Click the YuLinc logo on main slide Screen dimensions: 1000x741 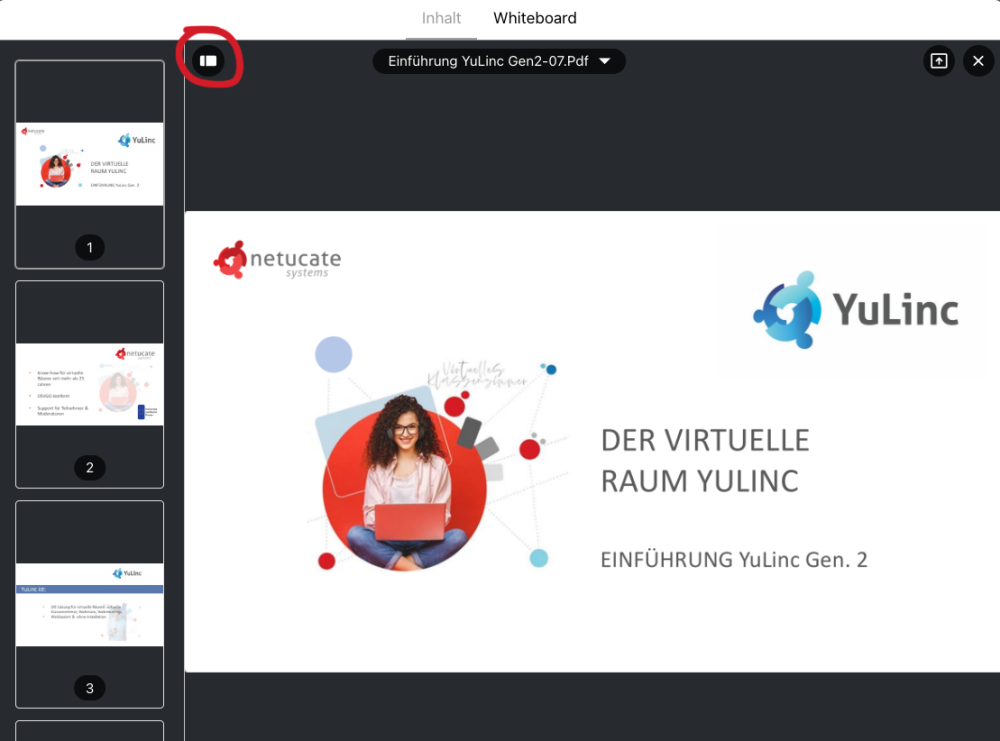point(856,310)
